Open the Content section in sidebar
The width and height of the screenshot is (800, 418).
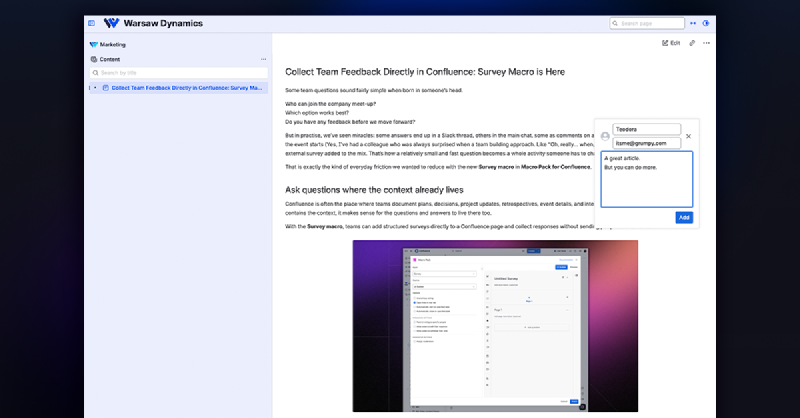pyautogui.click(x=105, y=59)
